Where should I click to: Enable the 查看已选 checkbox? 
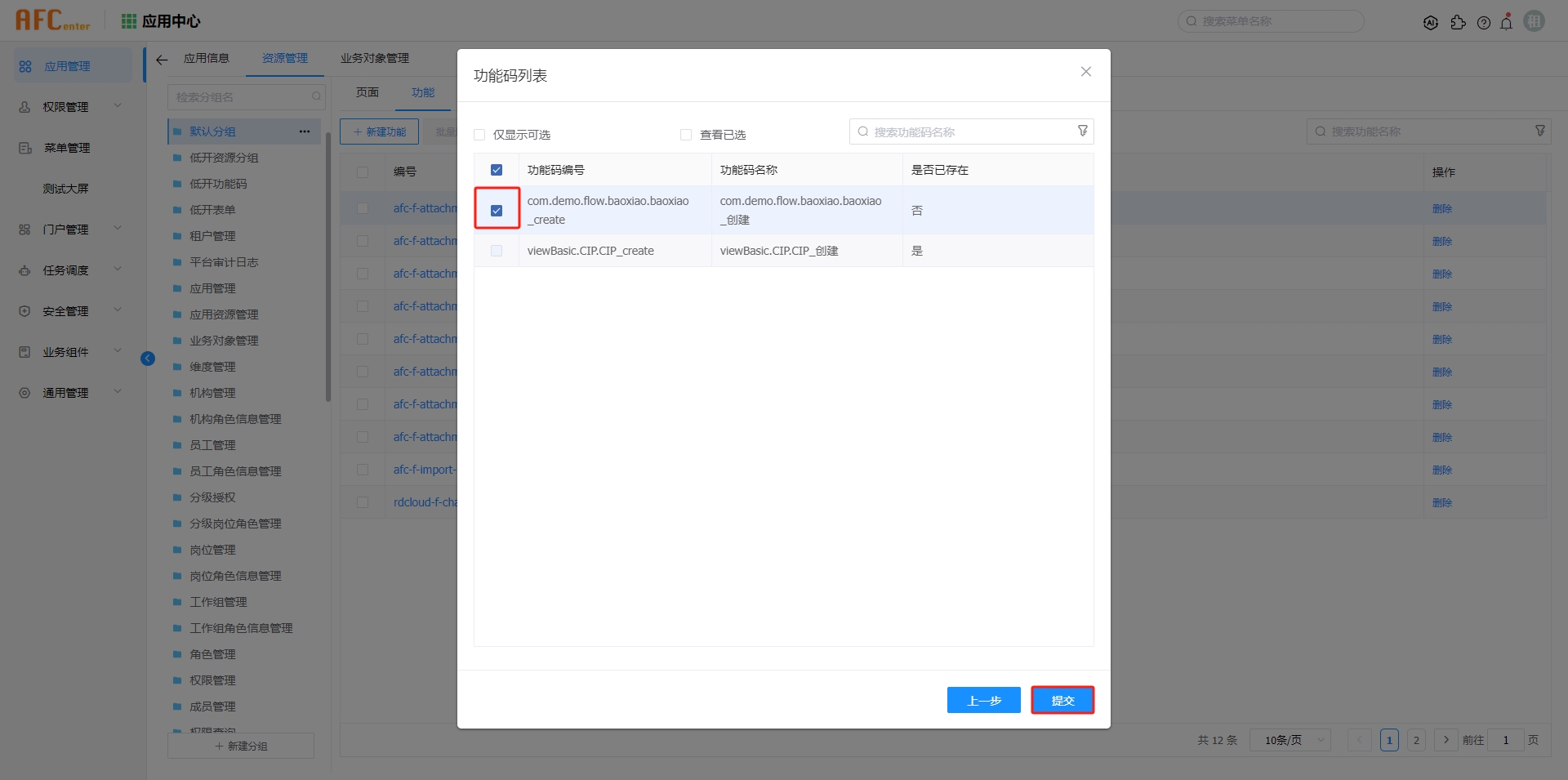686,135
